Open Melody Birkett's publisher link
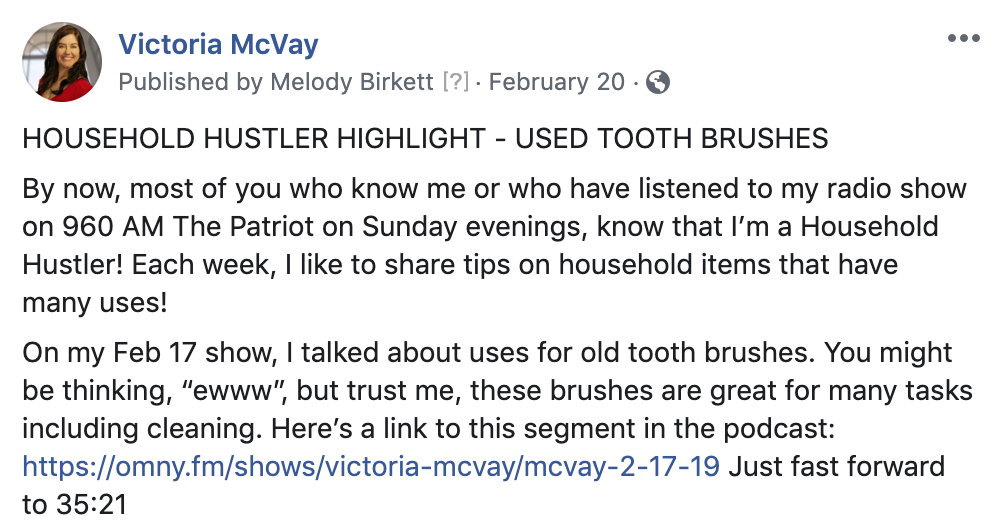The image size is (994, 532). pos(352,82)
